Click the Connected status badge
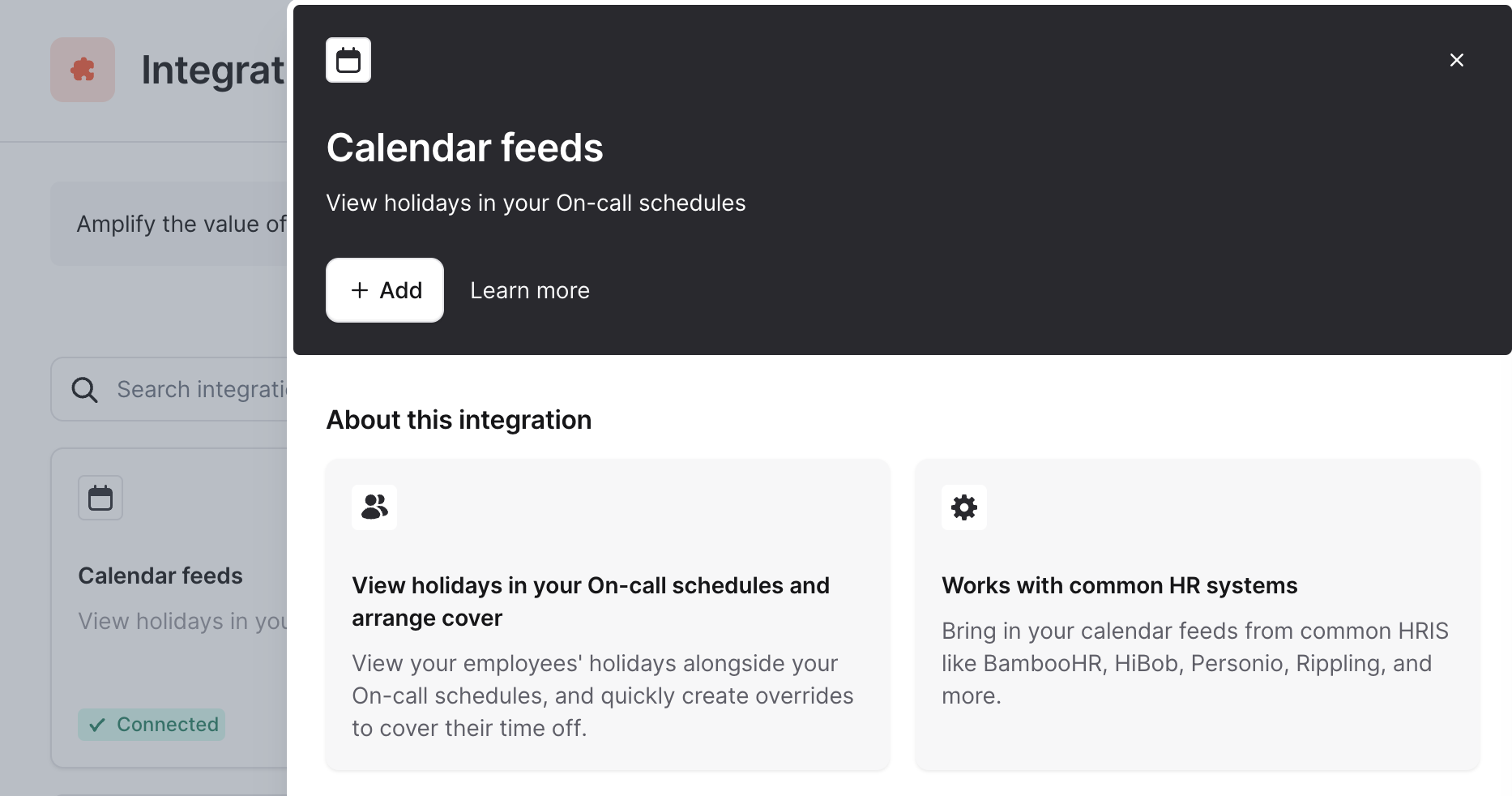Screen dimensions: 1512x796 point(152,725)
